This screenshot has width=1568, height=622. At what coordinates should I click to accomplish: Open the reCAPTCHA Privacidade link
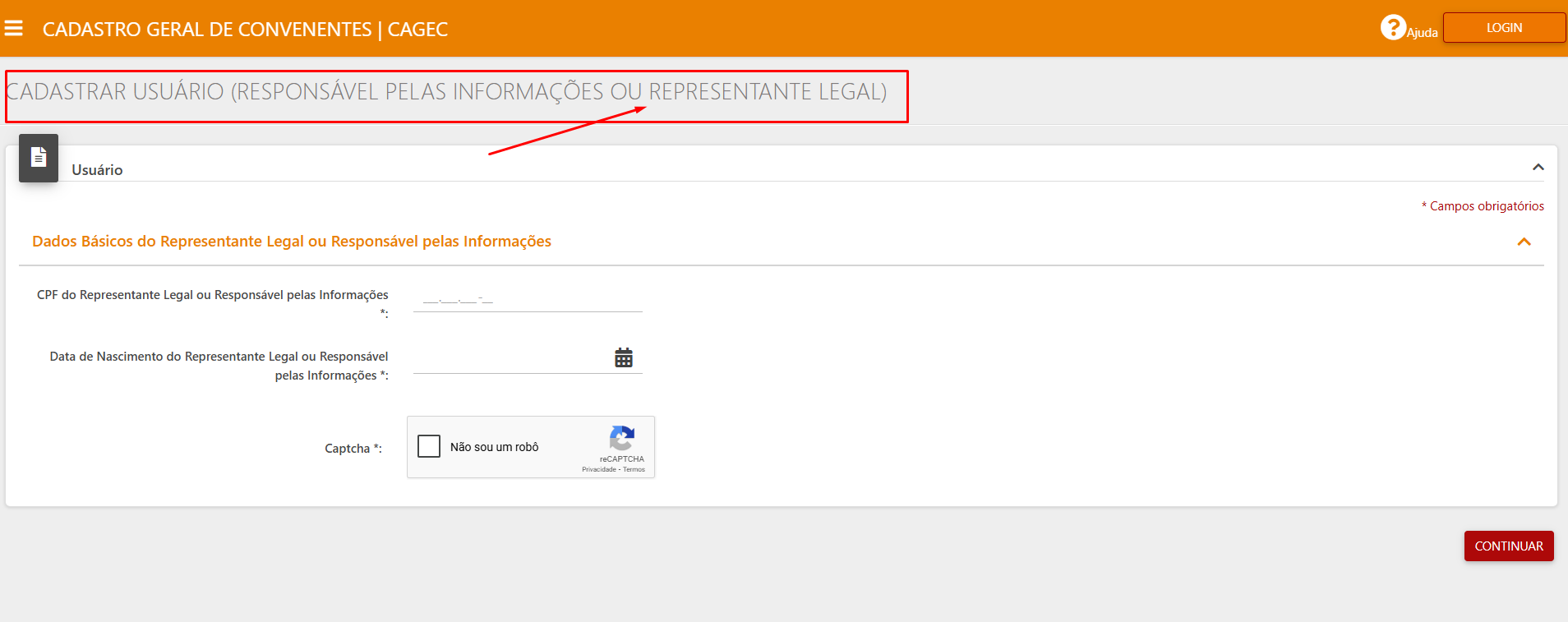(598, 470)
